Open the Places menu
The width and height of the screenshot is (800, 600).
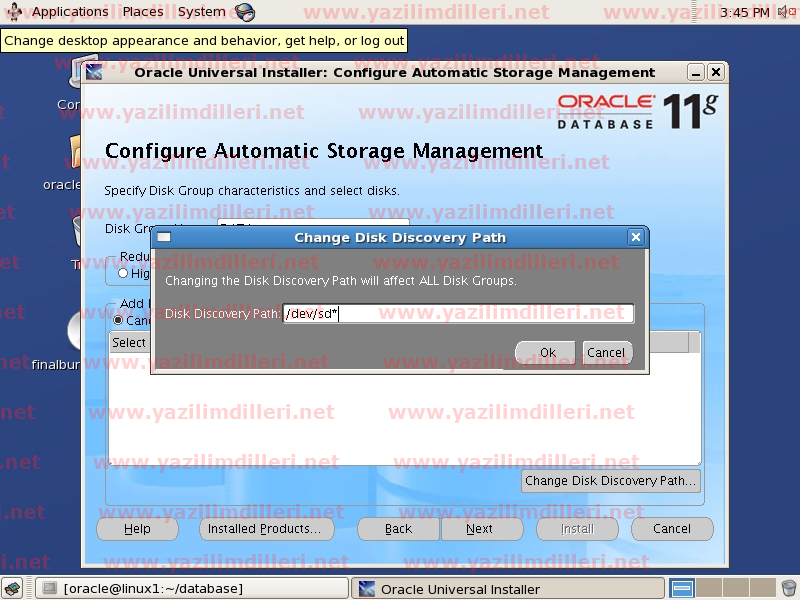click(x=142, y=12)
